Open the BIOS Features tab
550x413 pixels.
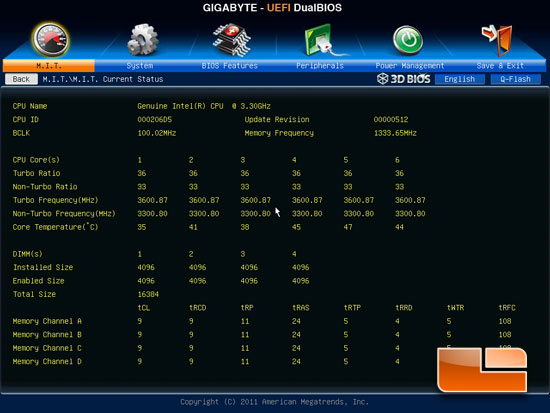pyautogui.click(x=229, y=66)
